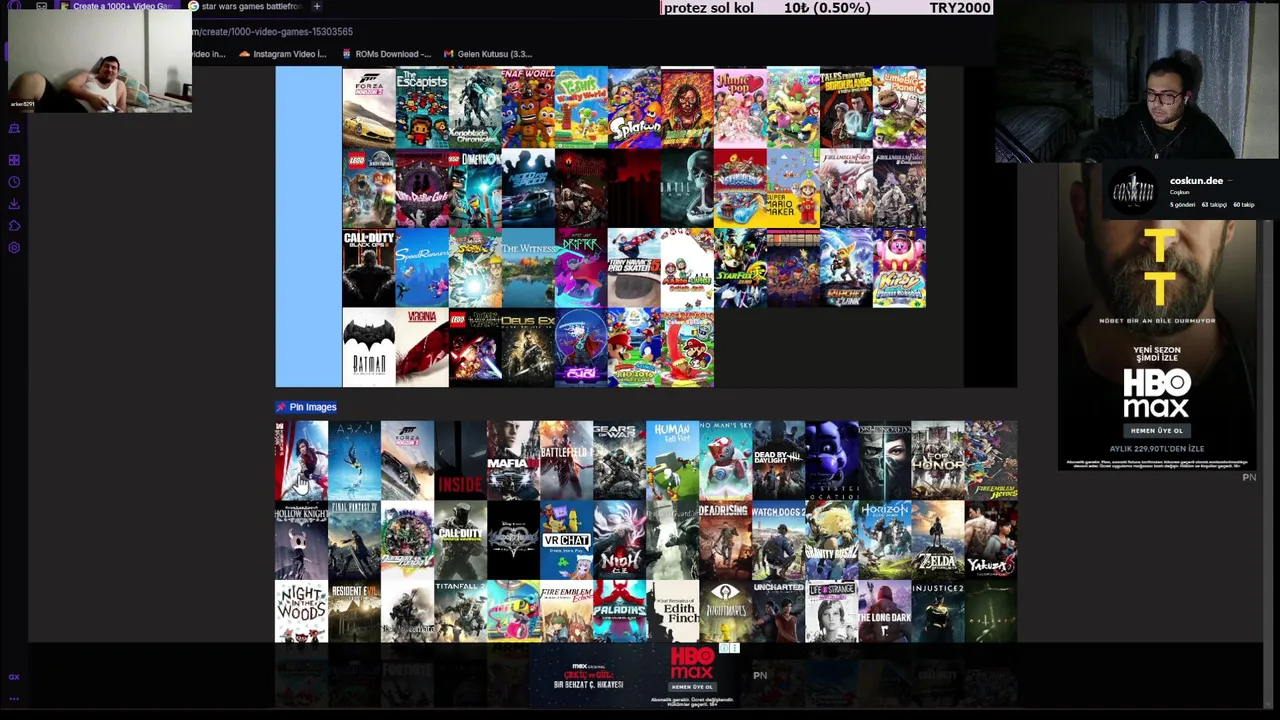Image resolution: width=1280 pixels, height=720 pixels.
Task: Open the 'ROMs Download' bookmark
Action: pyautogui.click(x=386, y=54)
